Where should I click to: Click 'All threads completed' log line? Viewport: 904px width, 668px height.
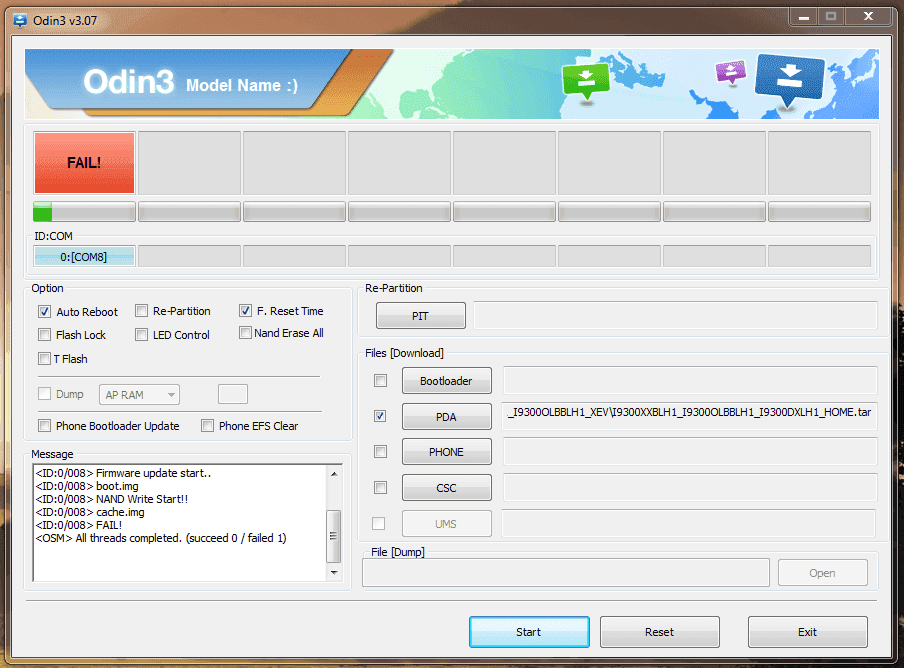(161, 538)
